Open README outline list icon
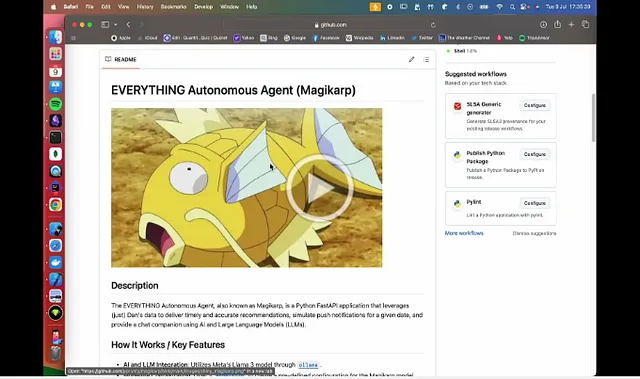The width and height of the screenshot is (640, 379). [426, 60]
